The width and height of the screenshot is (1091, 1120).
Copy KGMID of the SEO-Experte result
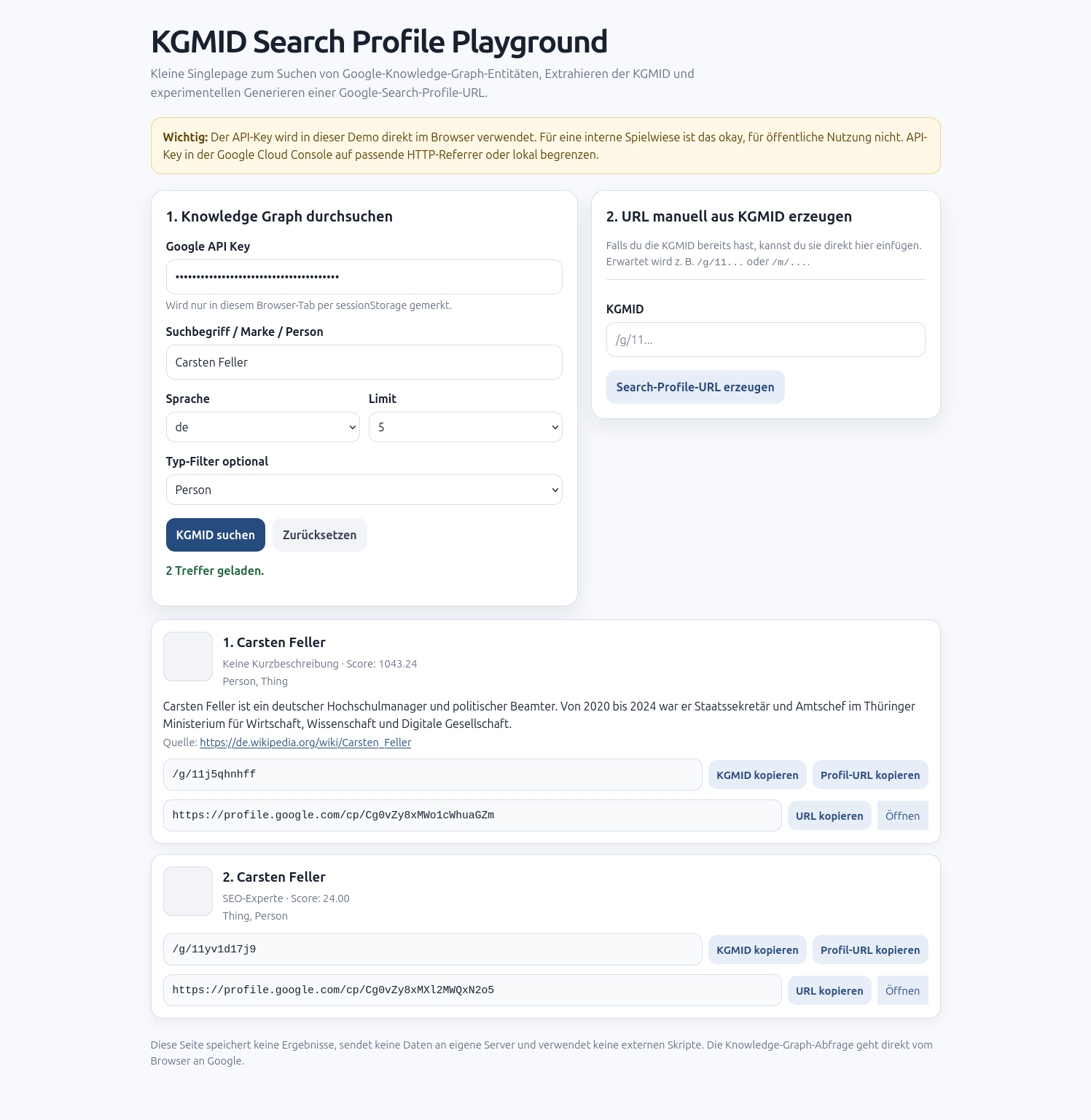(x=757, y=949)
